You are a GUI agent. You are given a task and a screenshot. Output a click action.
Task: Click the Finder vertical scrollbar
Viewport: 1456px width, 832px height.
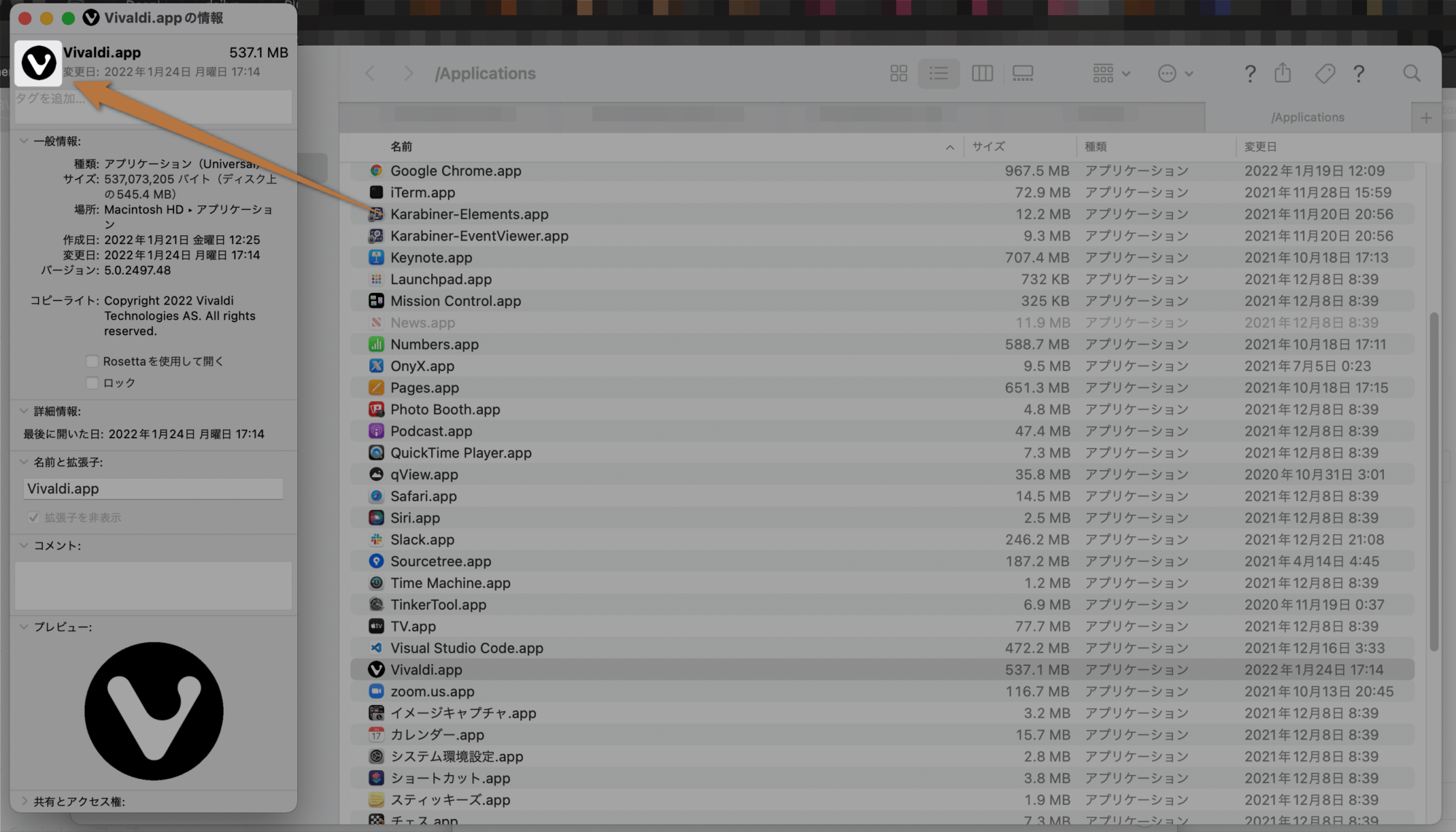pyautogui.click(x=1433, y=481)
